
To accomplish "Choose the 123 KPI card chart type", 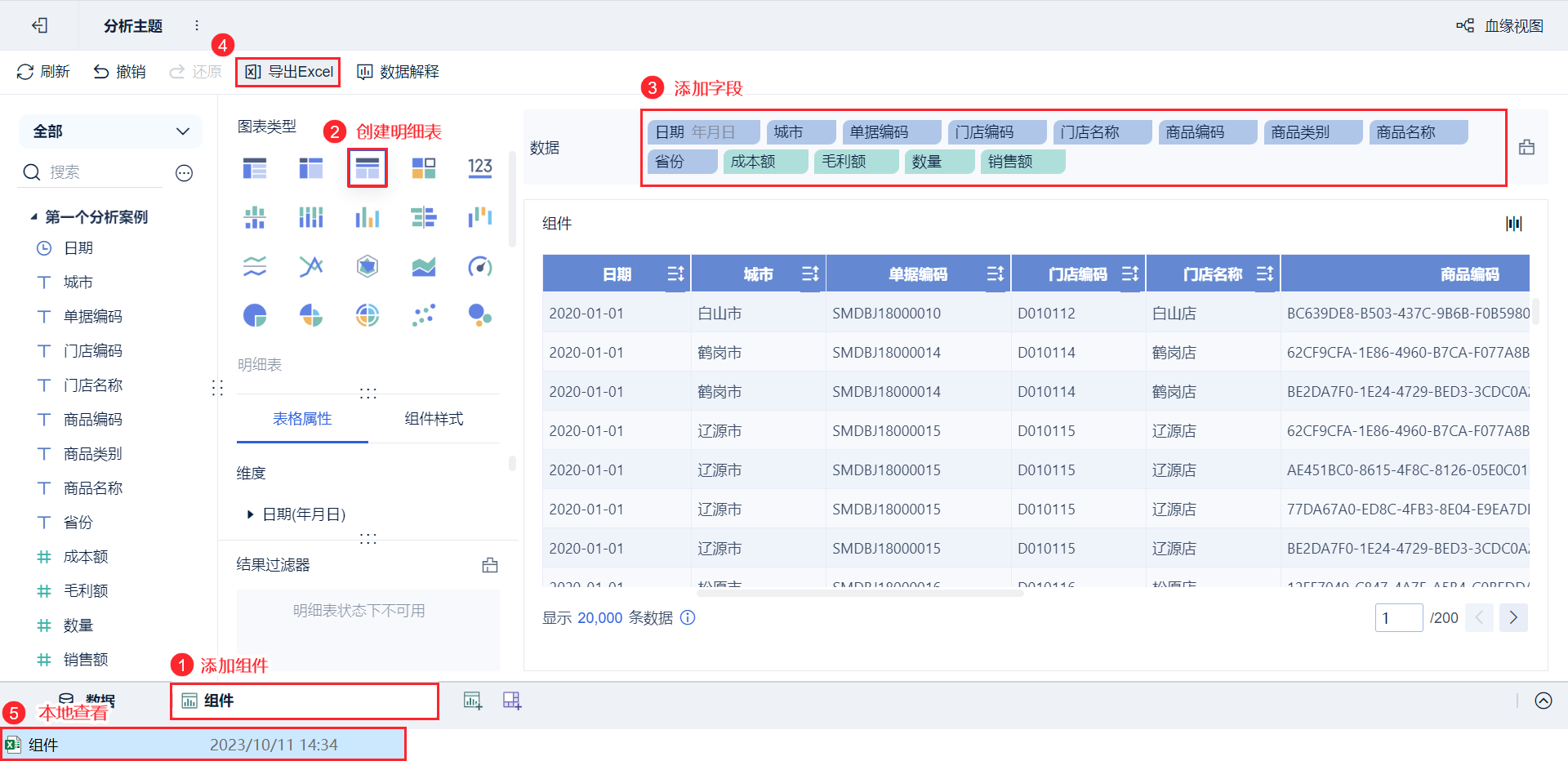I will (x=480, y=168).
